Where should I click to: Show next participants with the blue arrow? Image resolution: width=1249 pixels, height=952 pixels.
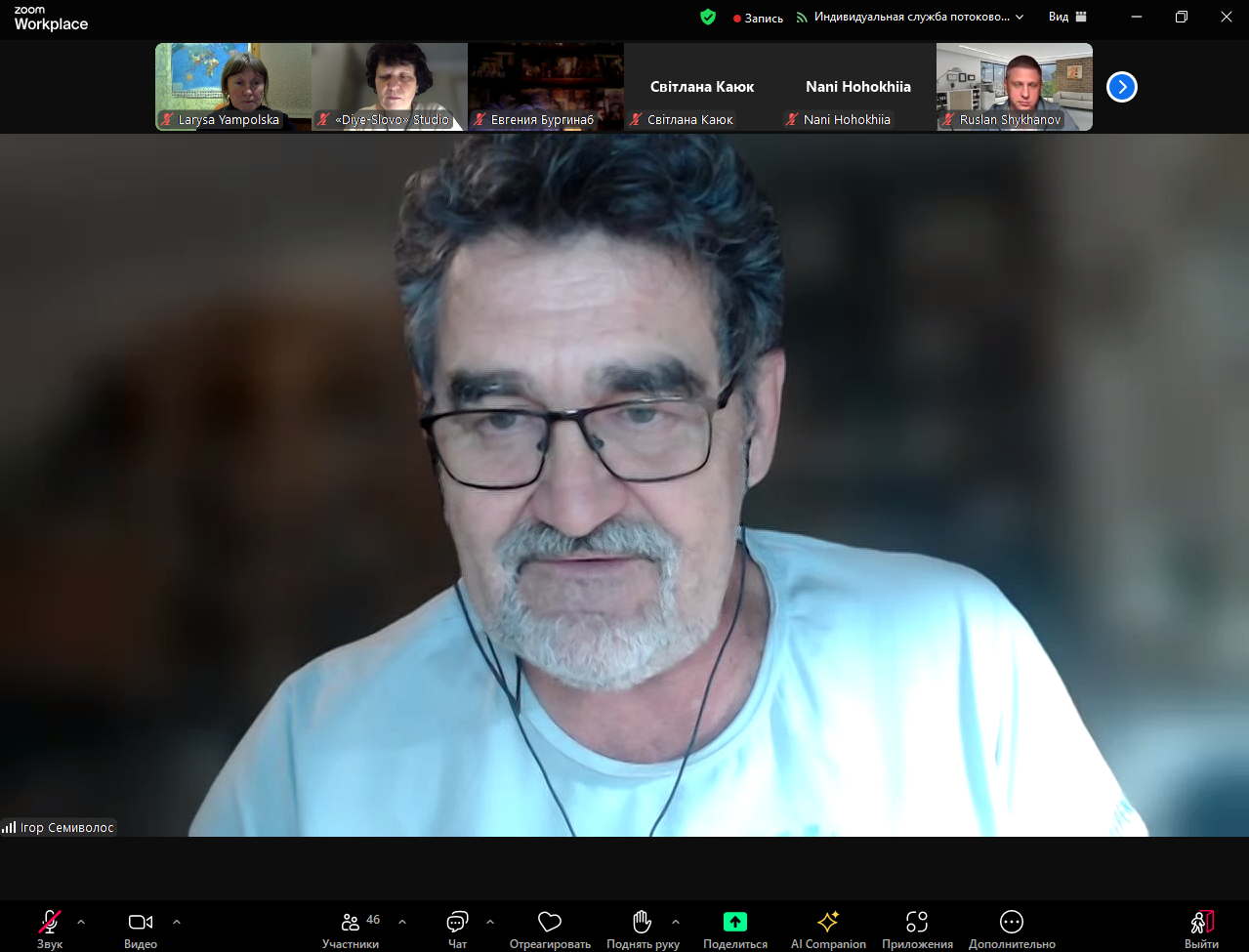(1122, 87)
